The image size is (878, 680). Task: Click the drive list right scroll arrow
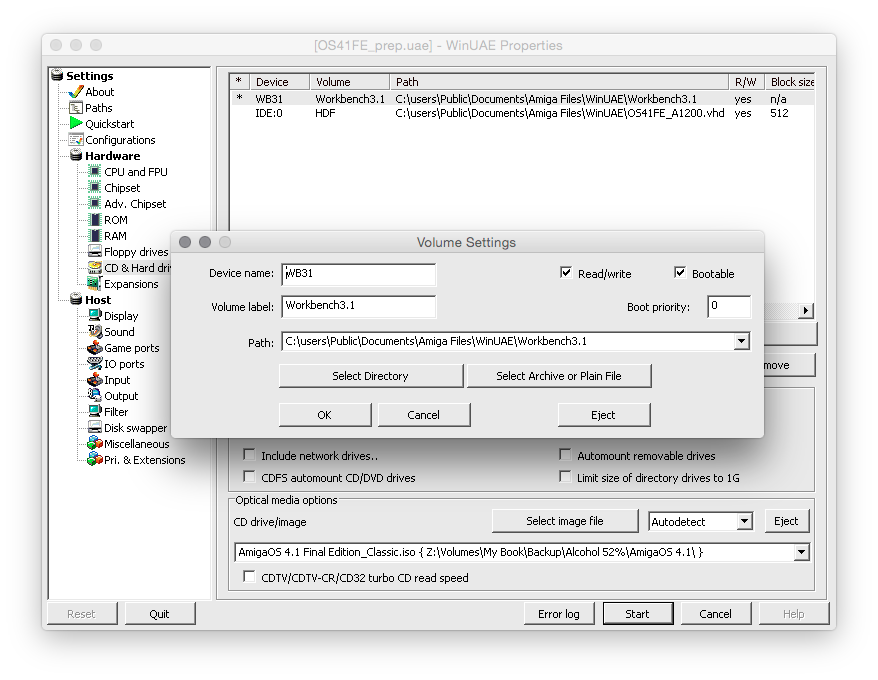click(x=806, y=310)
